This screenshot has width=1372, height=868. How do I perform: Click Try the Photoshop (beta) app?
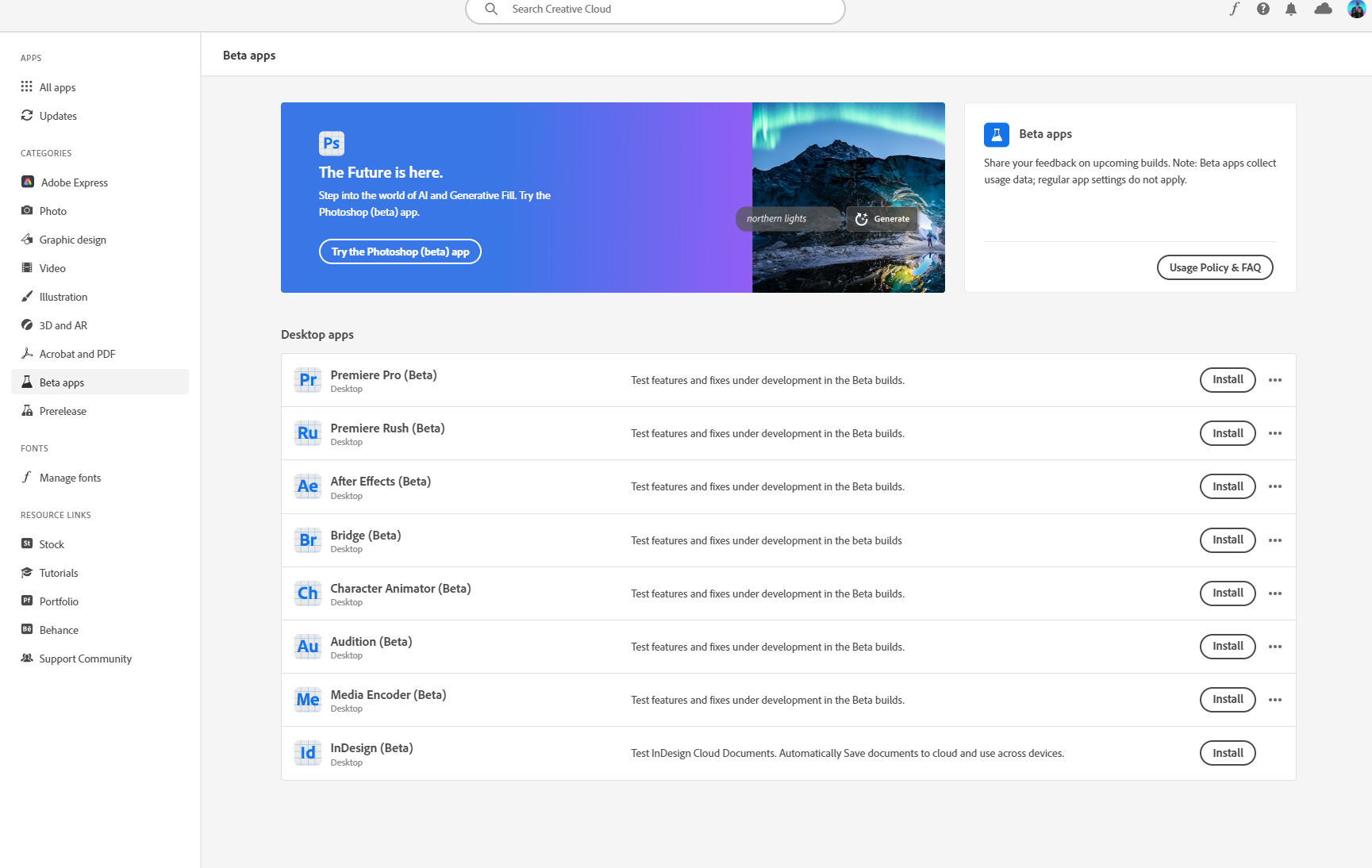tap(399, 251)
